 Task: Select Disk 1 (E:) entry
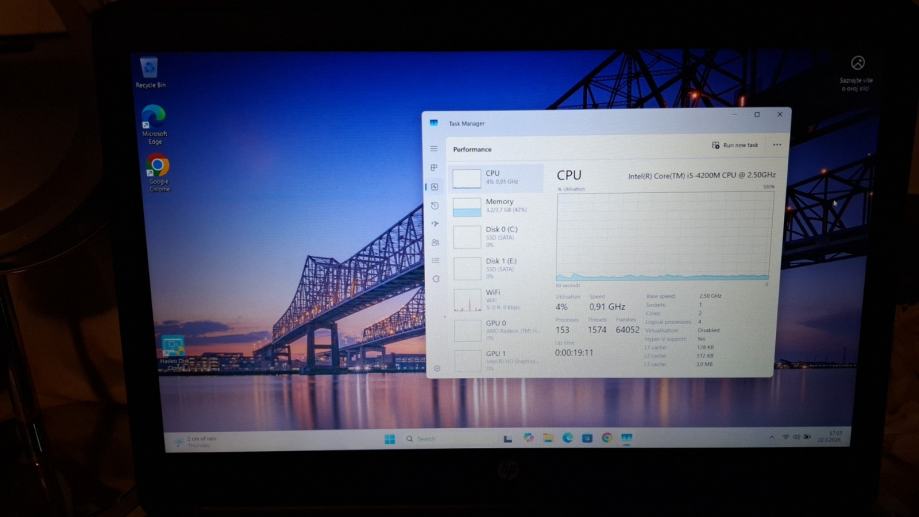pos(496,268)
